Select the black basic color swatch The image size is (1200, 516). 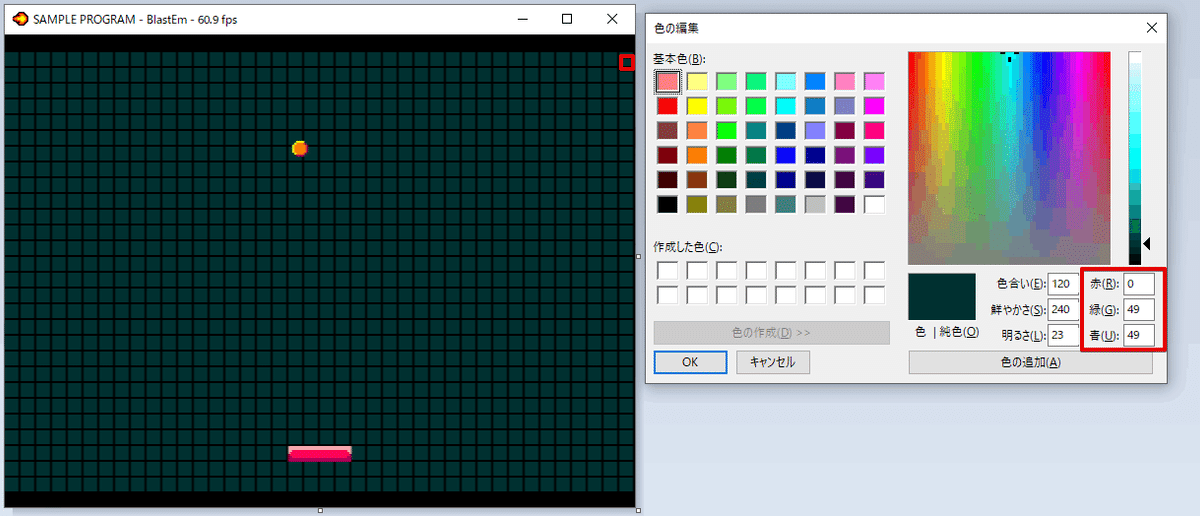point(668,204)
